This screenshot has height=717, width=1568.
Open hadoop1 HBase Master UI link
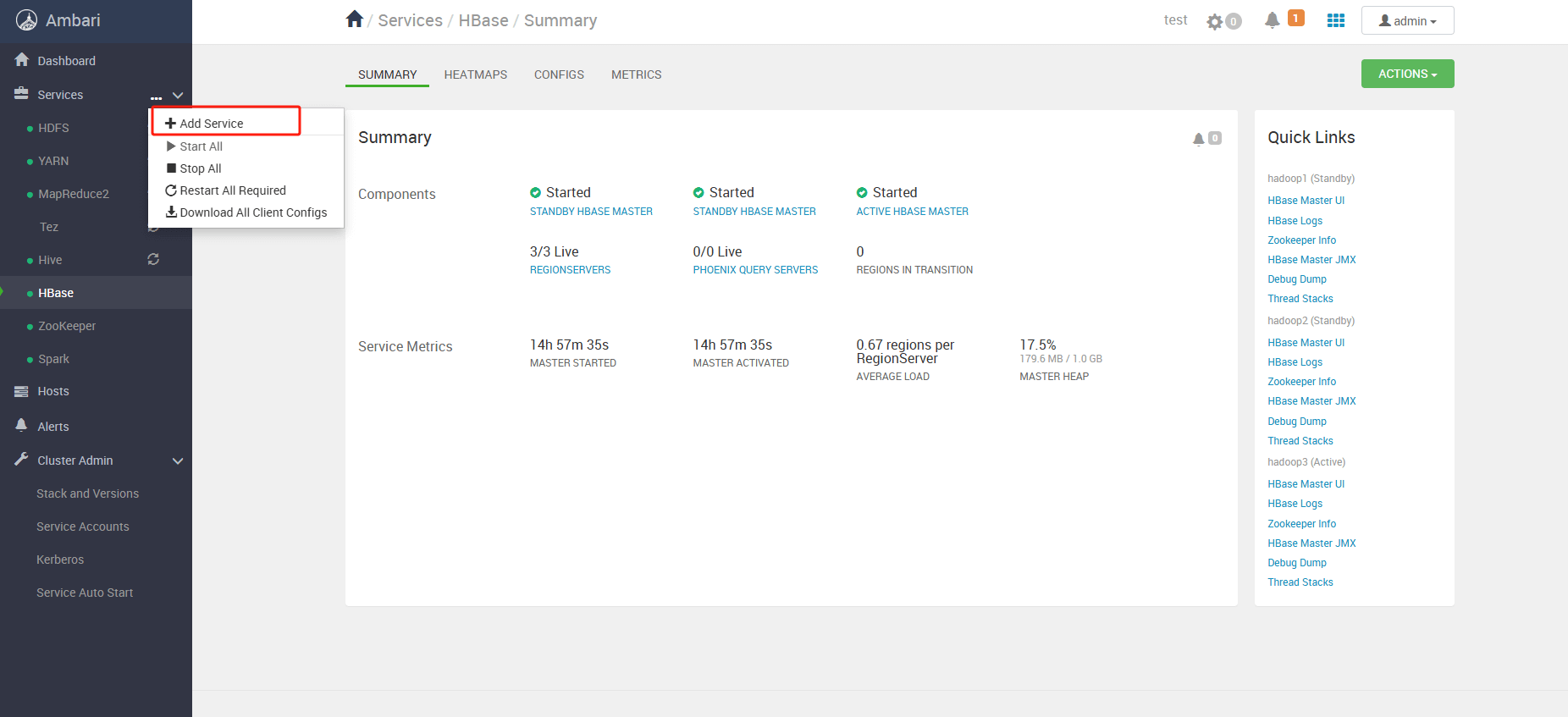[1306, 201]
